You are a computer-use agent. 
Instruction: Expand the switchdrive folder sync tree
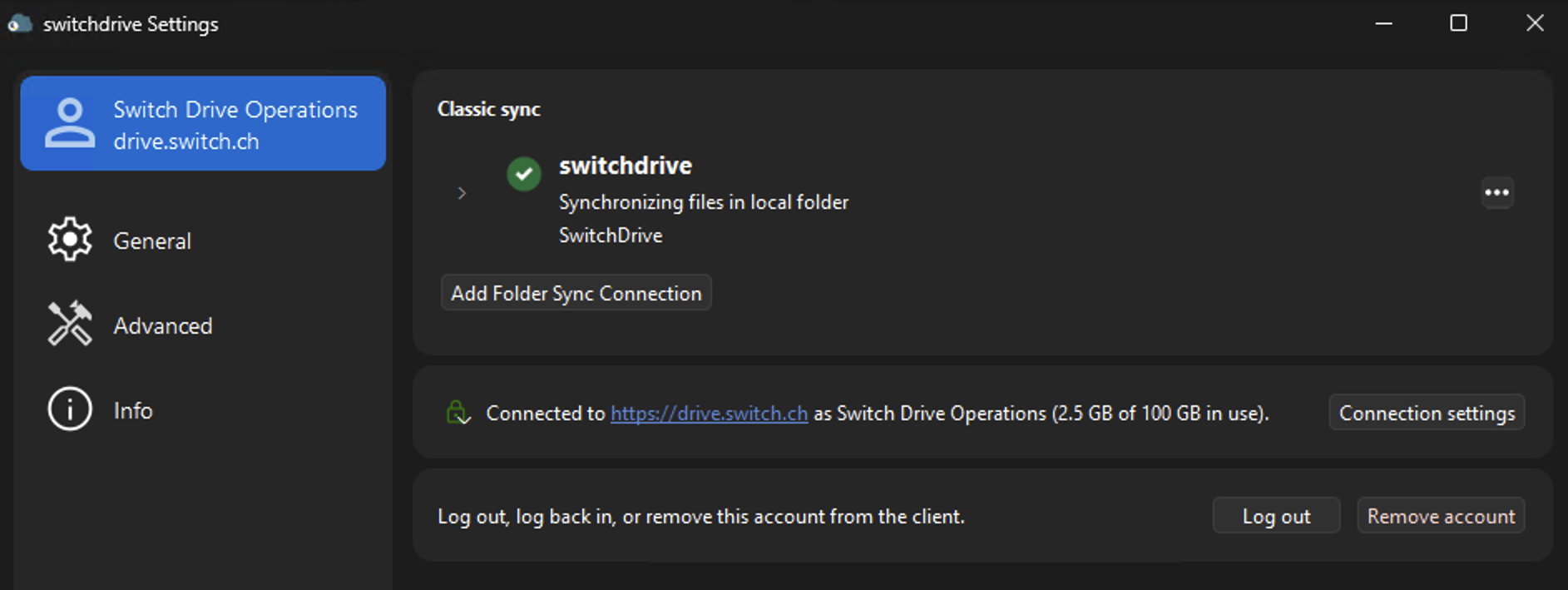coord(462,193)
